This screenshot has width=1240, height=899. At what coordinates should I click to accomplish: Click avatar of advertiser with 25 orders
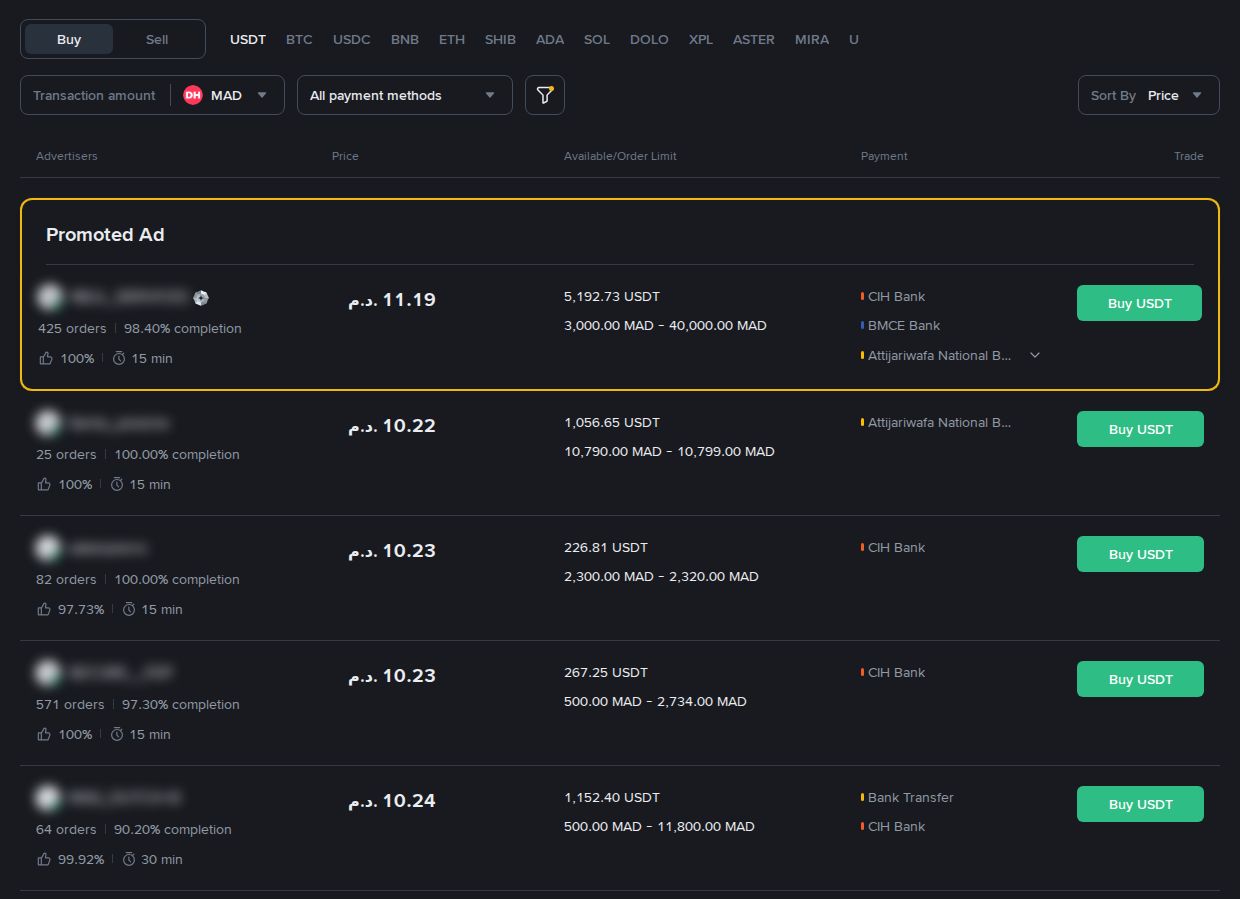(x=48, y=423)
